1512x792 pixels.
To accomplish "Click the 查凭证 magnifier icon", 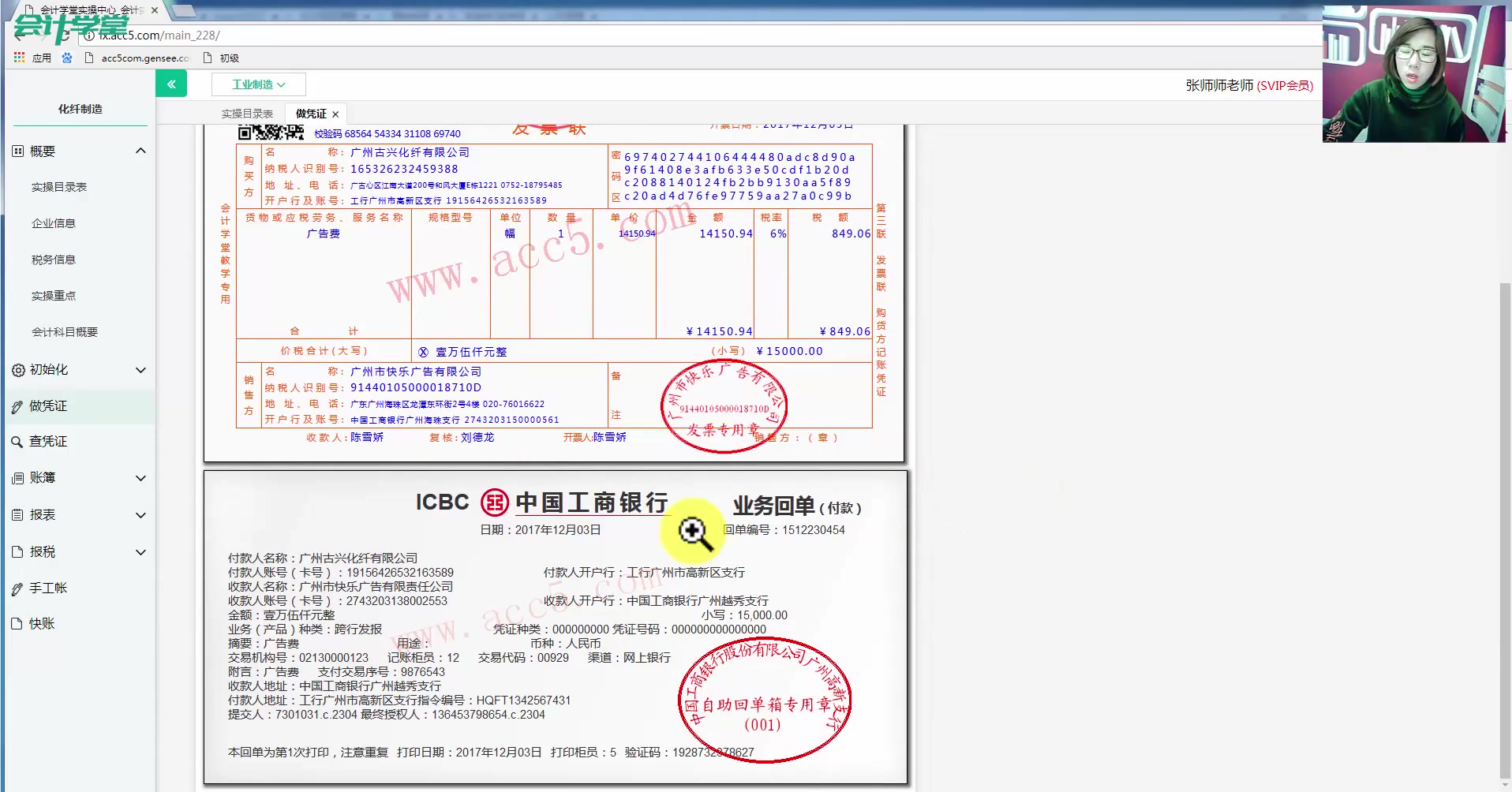I will [17, 443].
